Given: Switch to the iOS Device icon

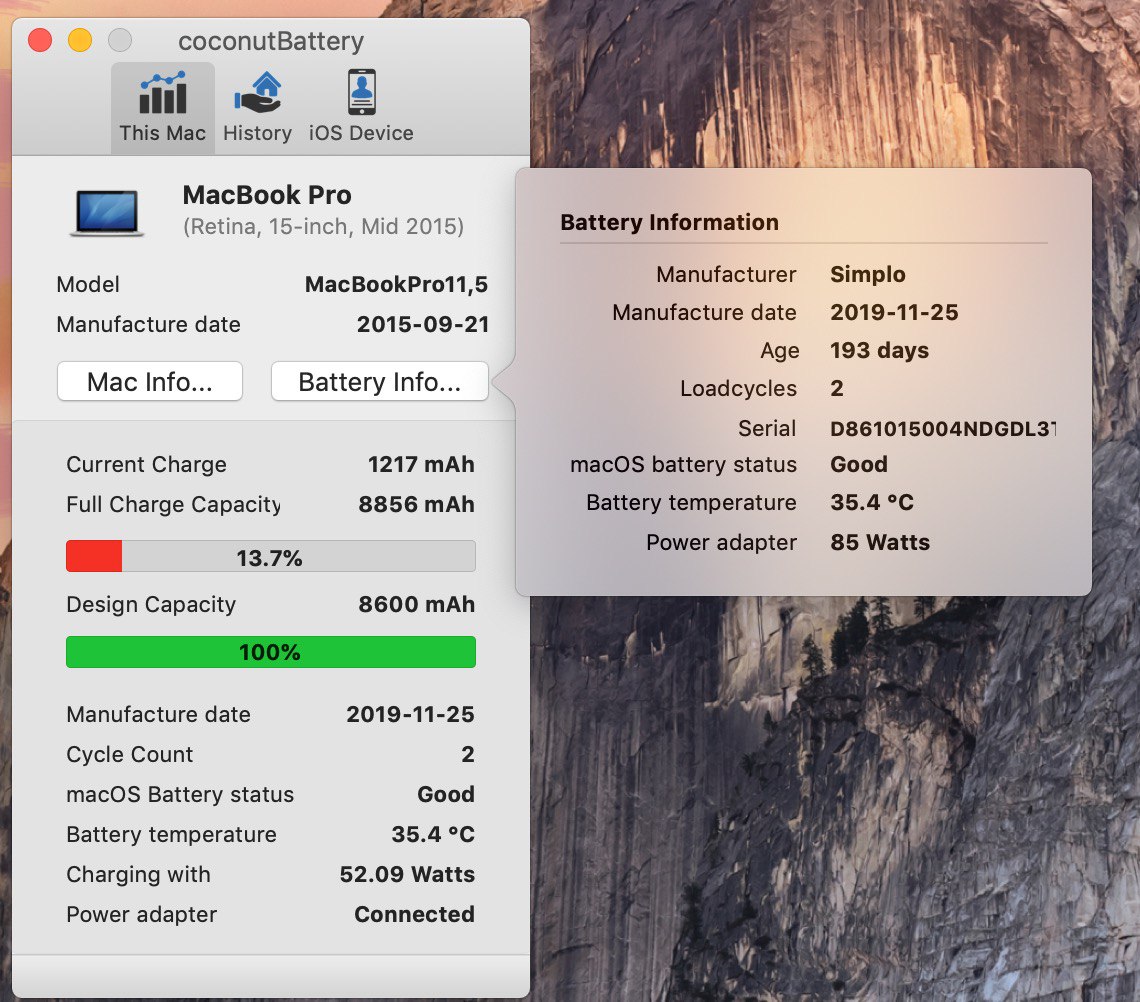Looking at the screenshot, I should (361, 92).
